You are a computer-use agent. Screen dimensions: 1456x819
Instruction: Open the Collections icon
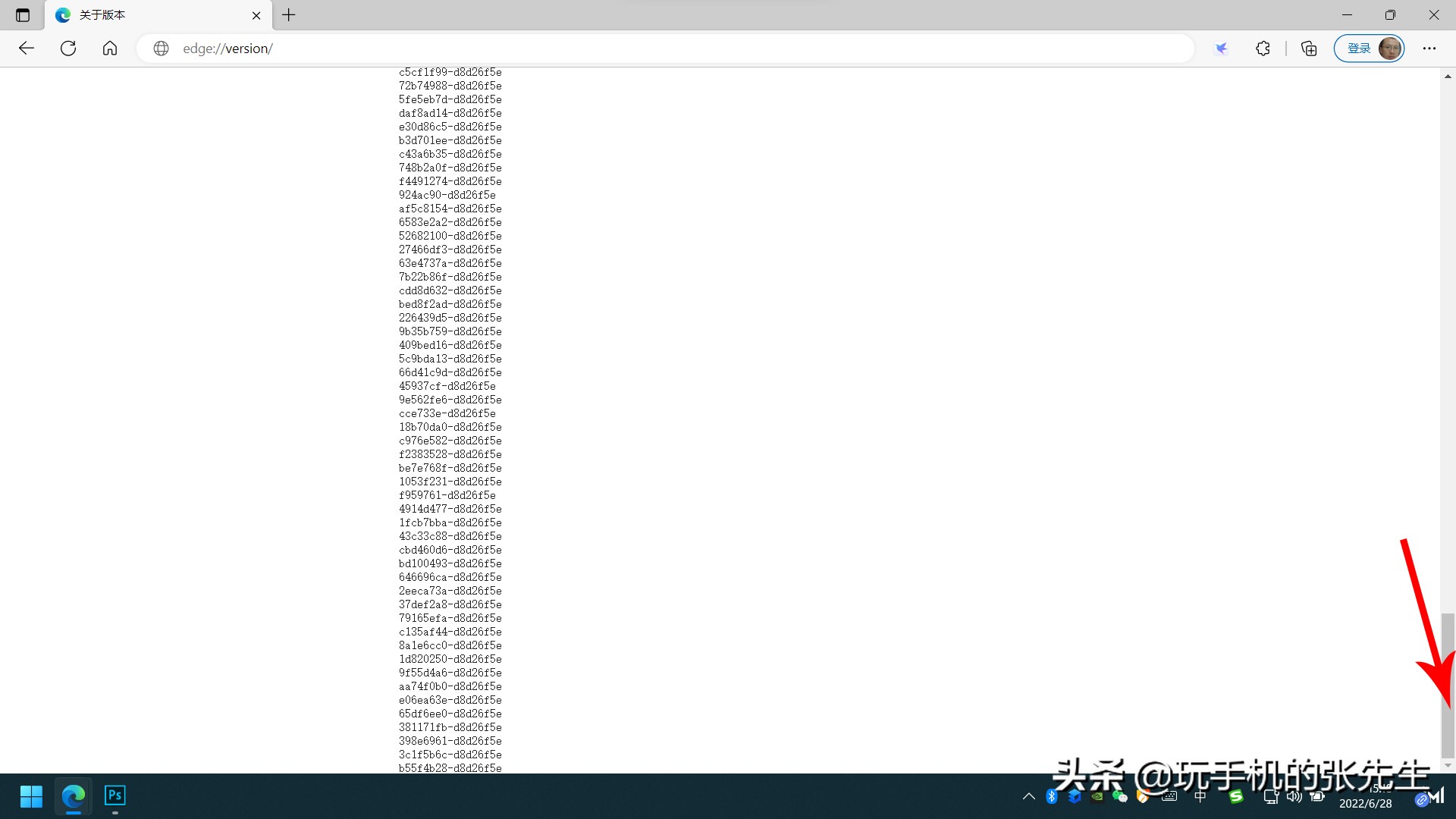pyautogui.click(x=1309, y=49)
